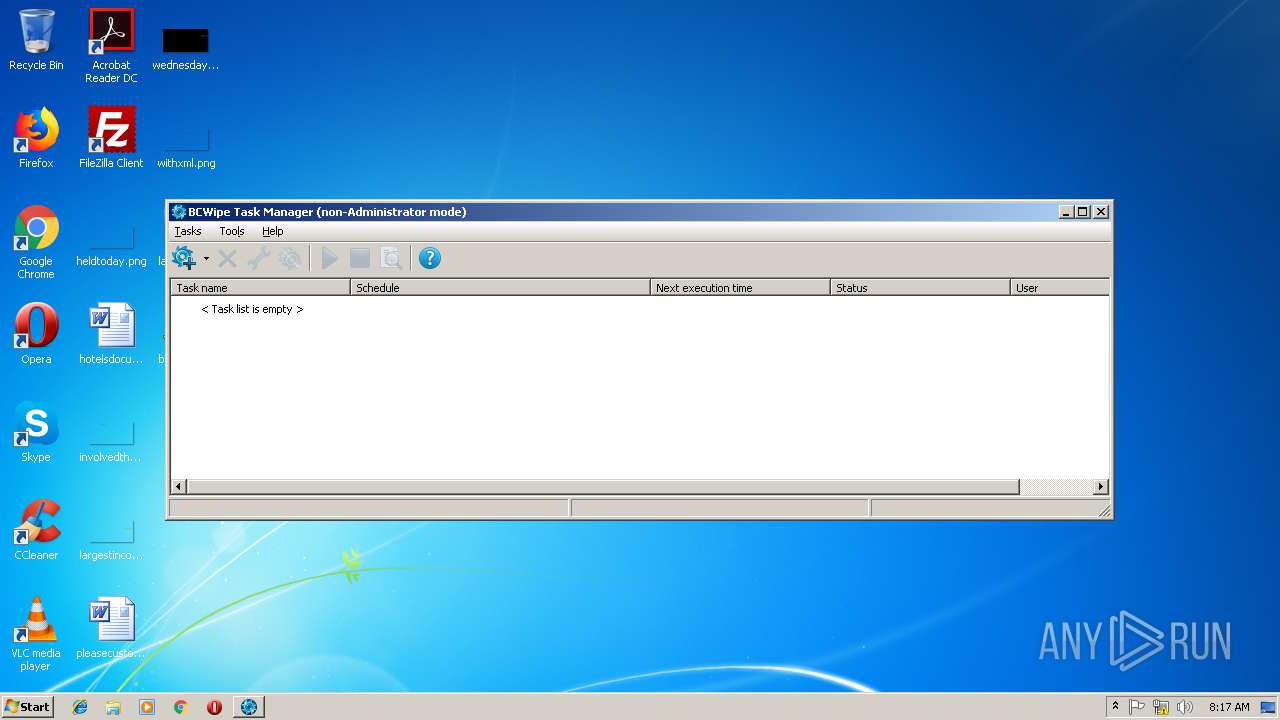Sort by User column header
The height and width of the screenshot is (720, 1280).
click(1060, 287)
